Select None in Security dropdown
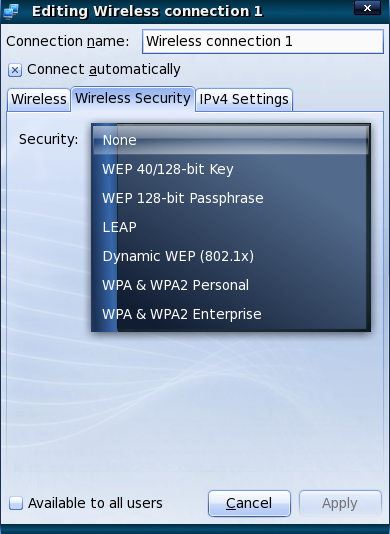This screenshot has height=534, width=390. 231,140
